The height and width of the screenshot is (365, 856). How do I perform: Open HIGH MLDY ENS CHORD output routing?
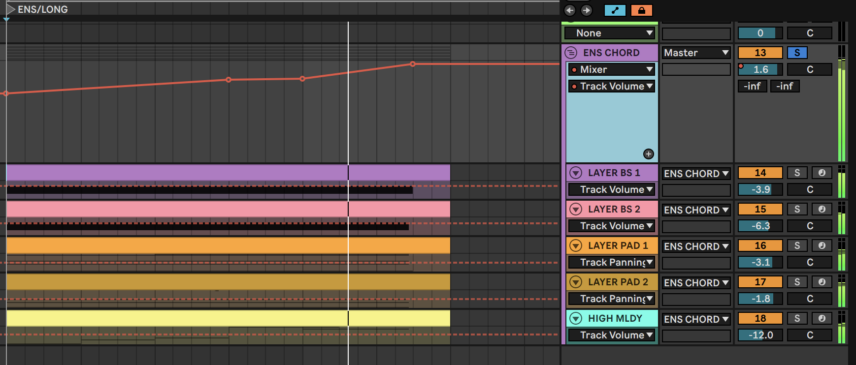[x=696, y=319]
